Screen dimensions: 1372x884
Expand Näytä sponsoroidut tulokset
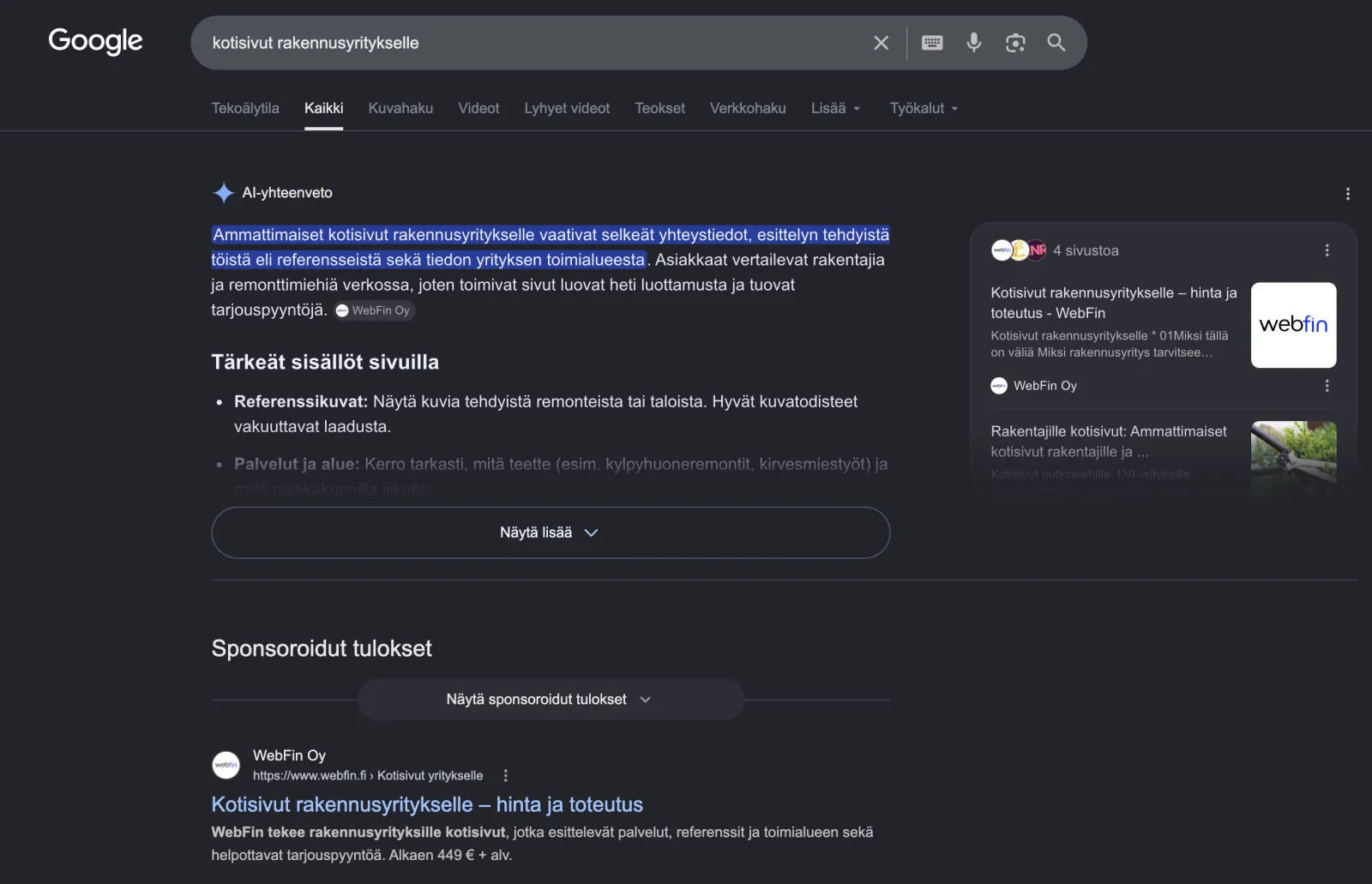click(x=551, y=700)
